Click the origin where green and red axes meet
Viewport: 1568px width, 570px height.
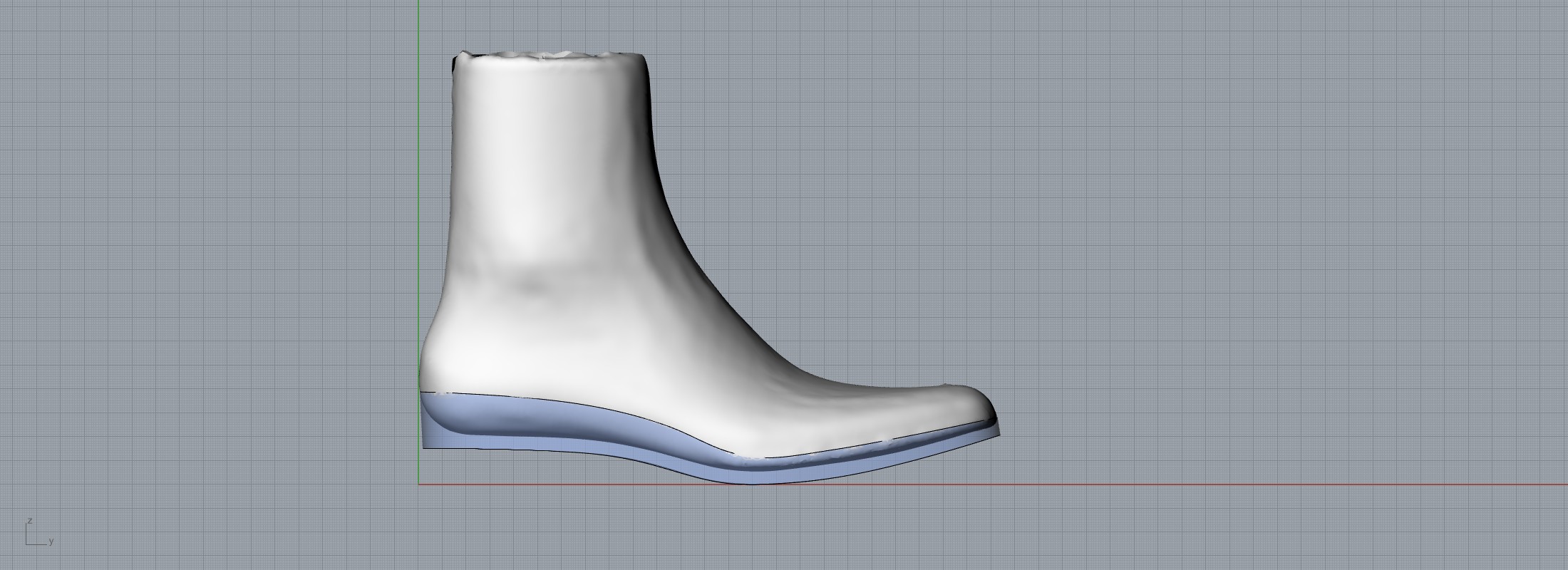418,484
